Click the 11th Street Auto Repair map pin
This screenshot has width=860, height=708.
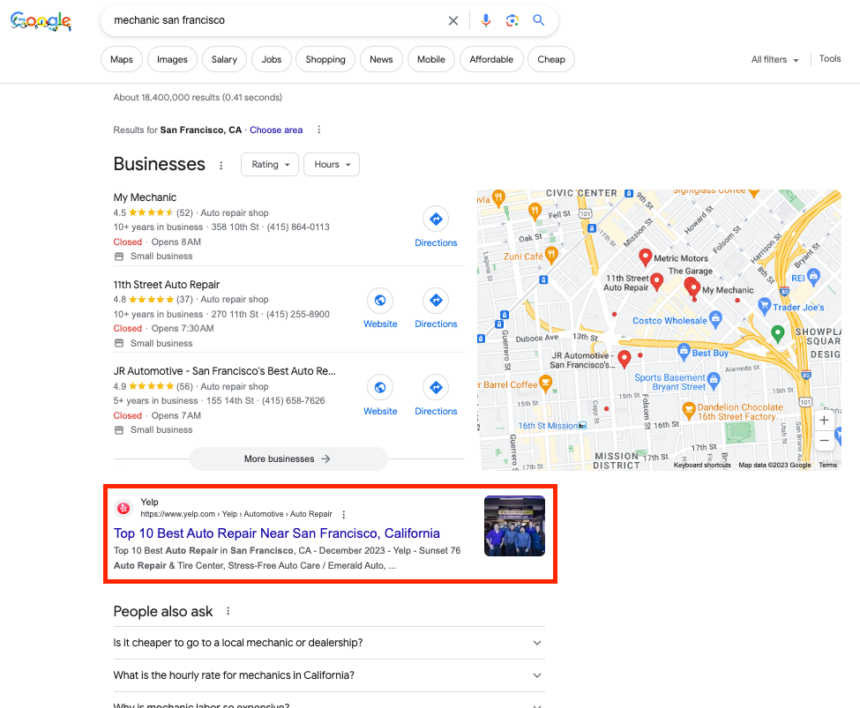pos(657,282)
